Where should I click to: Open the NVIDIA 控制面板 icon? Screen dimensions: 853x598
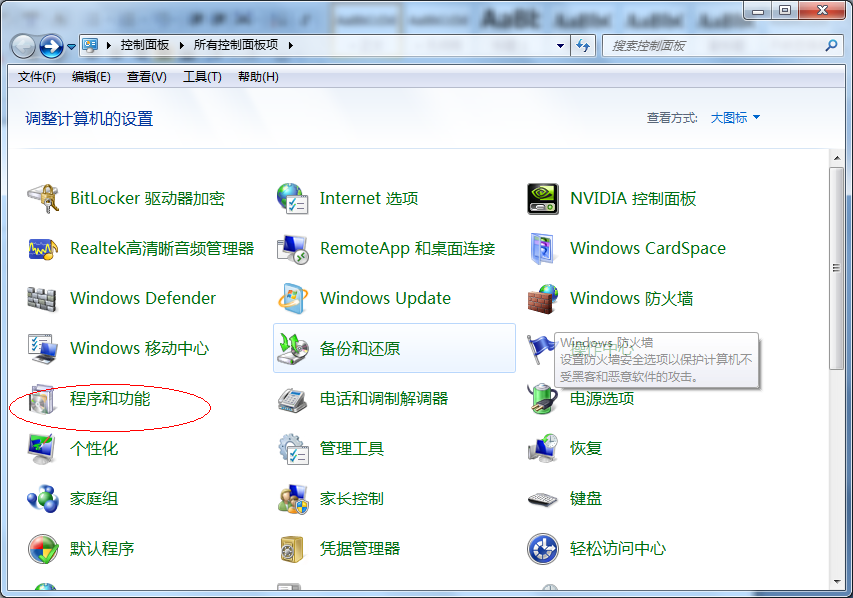542,199
